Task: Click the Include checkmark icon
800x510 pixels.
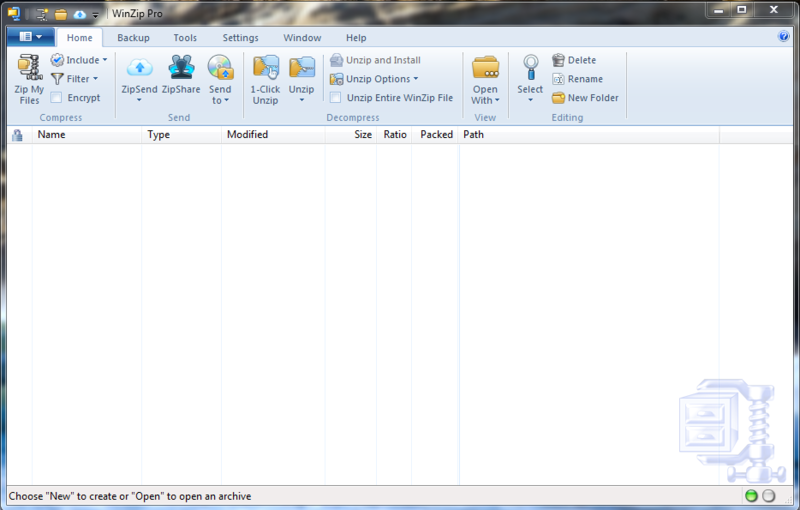Action: point(57,60)
